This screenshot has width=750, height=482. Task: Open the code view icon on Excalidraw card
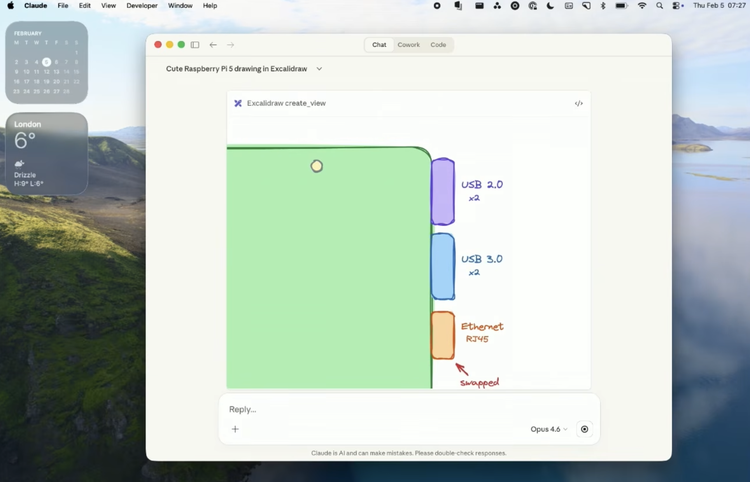coord(578,103)
